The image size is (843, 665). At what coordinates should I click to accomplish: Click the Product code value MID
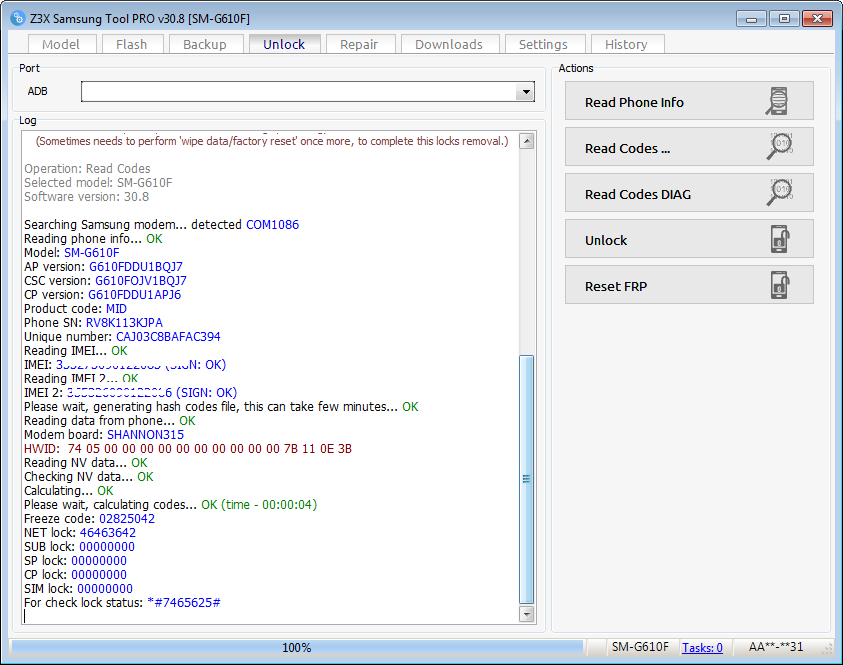tap(116, 309)
